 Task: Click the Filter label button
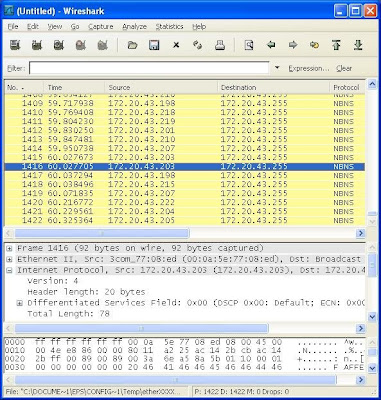(x=16, y=68)
